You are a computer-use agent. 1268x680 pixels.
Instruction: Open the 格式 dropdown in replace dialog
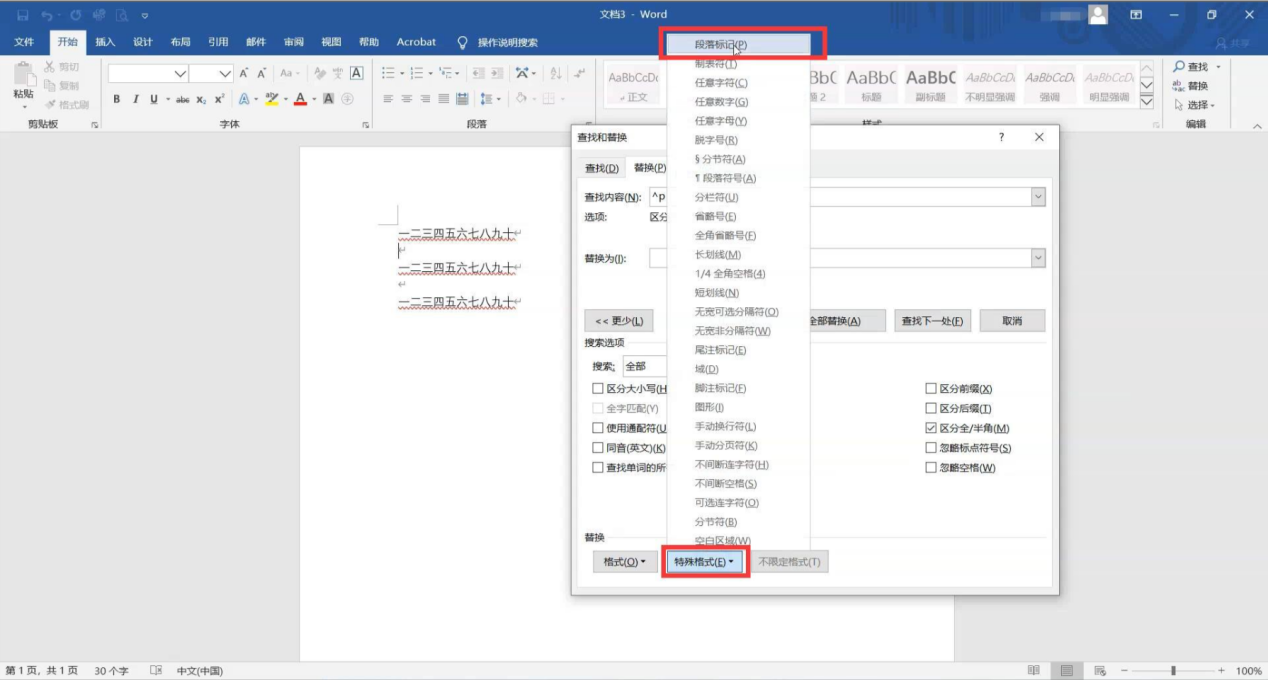tap(624, 562)
